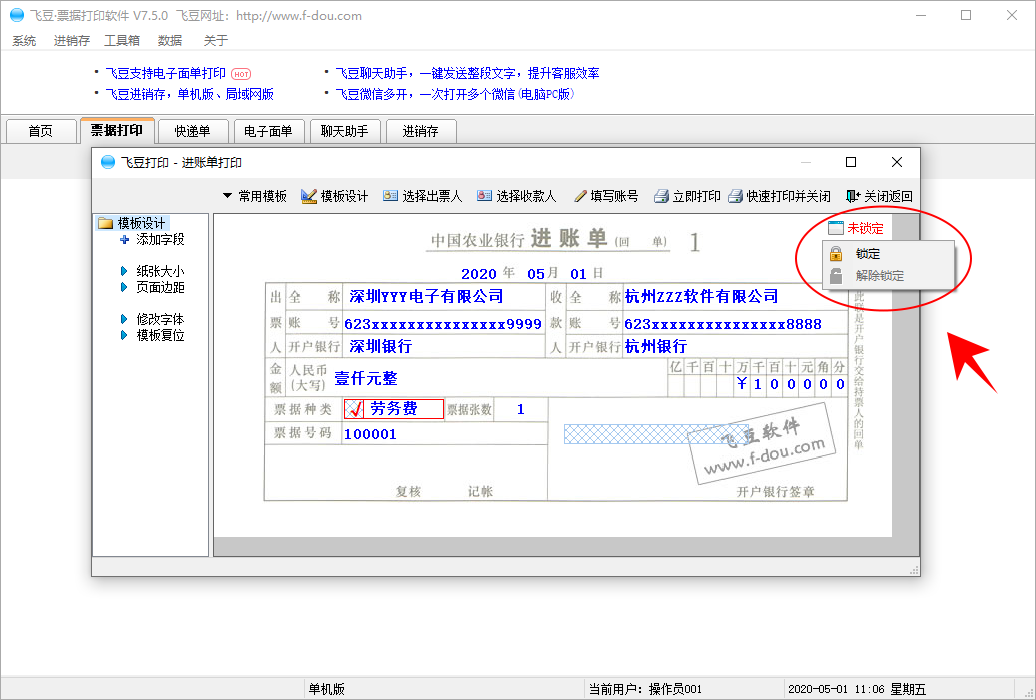
Task: Click the padlock icon for 锁定
Action: tap(836, 253)
